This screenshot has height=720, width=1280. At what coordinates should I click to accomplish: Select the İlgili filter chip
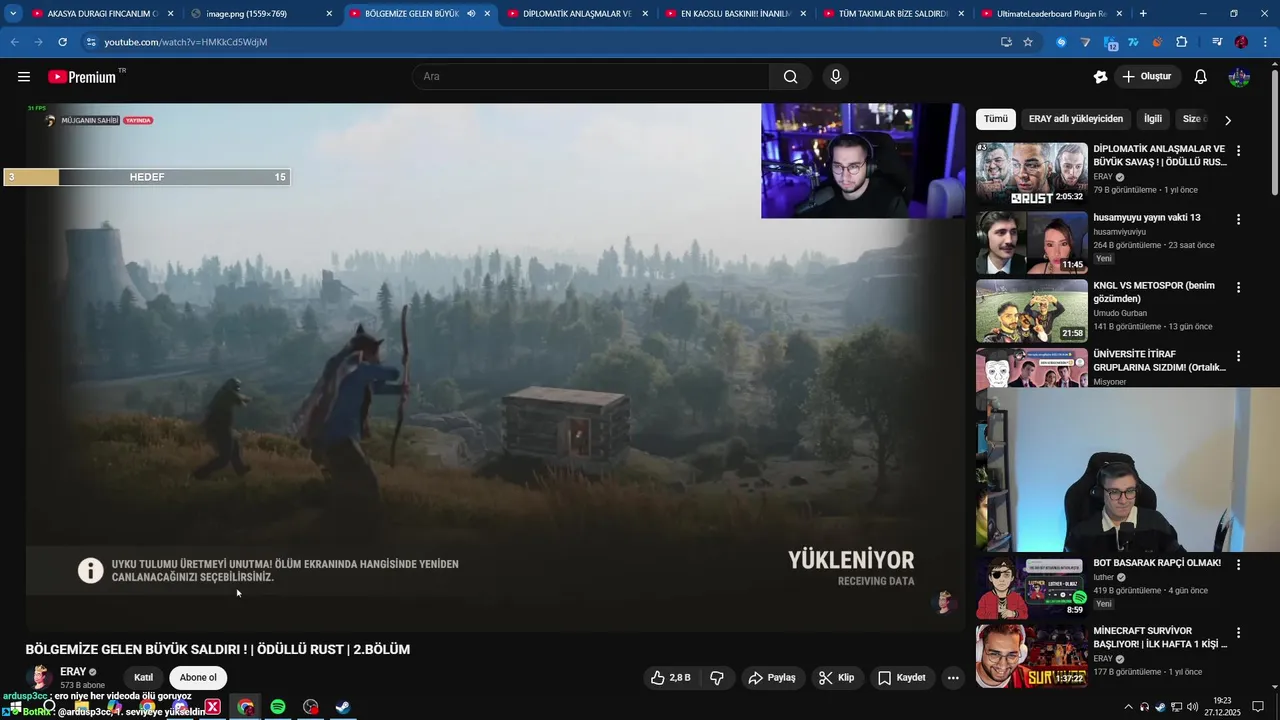pos(1153,119)
